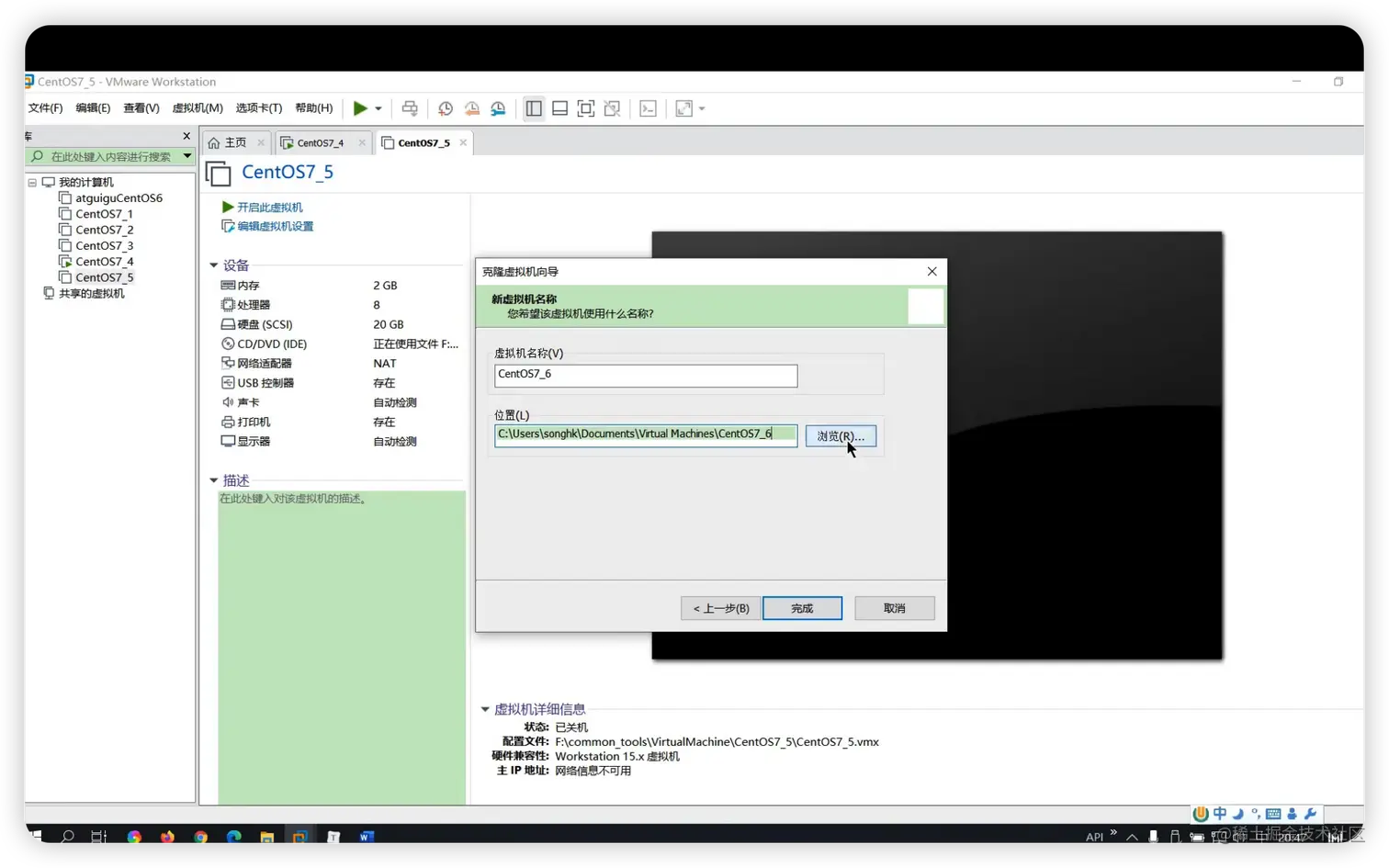Click the 取消 button
This screenshot has width=1389, height=868.
click(895, 608)
